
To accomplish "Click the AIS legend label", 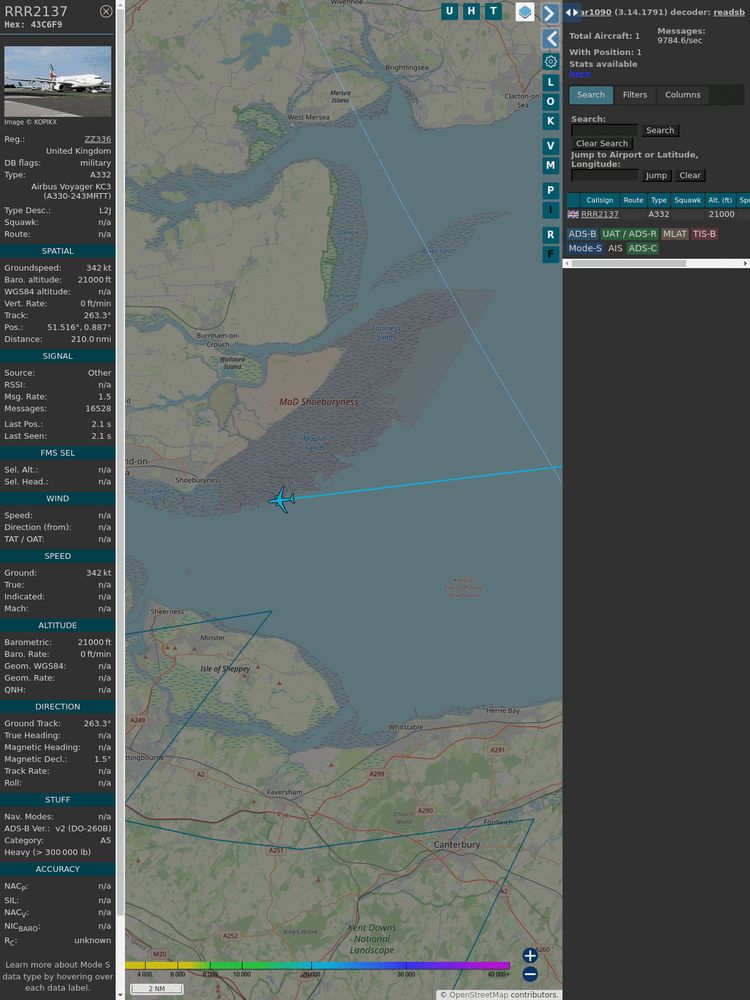I will tap(615, 248).
